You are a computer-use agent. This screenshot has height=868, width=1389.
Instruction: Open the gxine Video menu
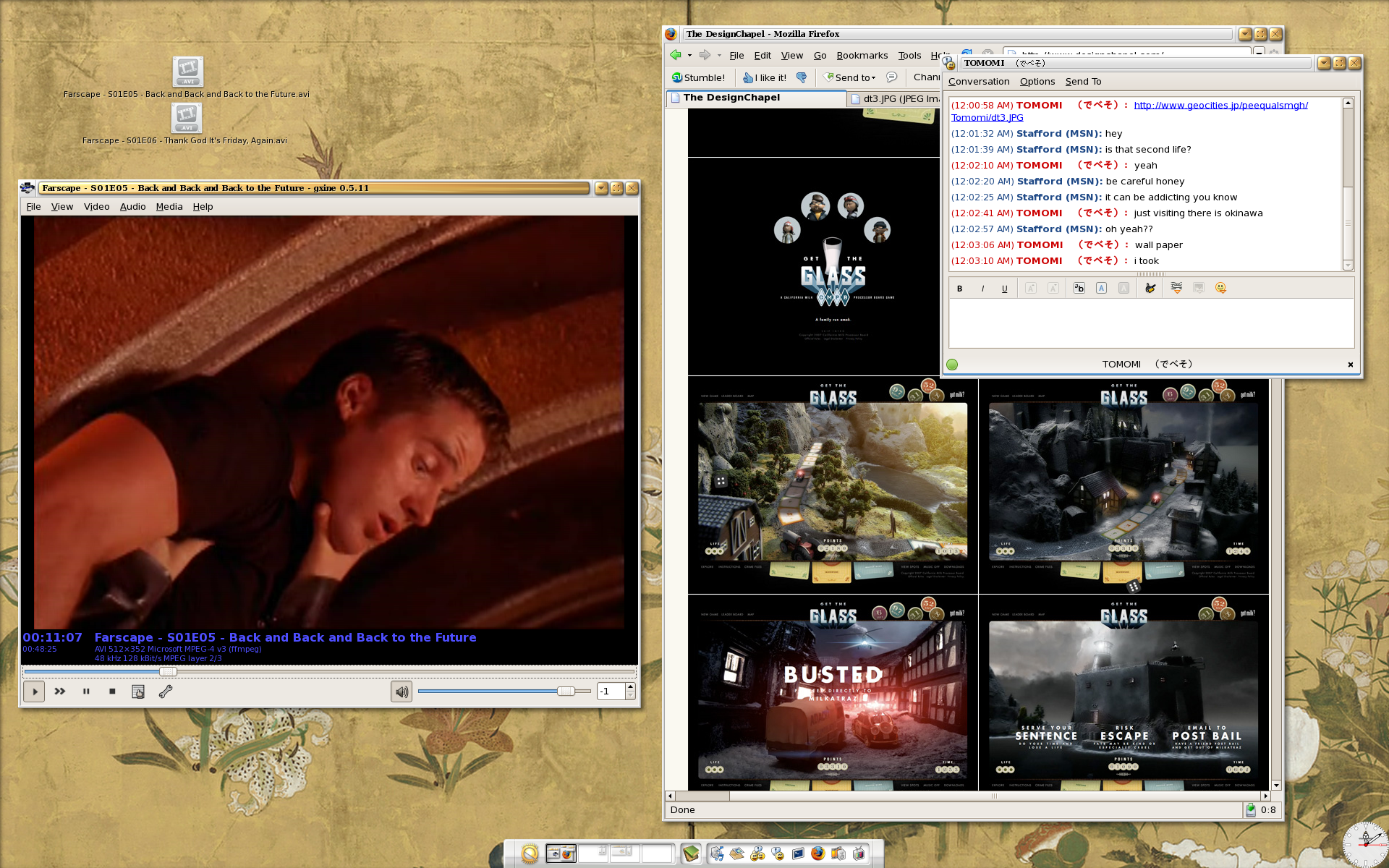coord(96,207)
